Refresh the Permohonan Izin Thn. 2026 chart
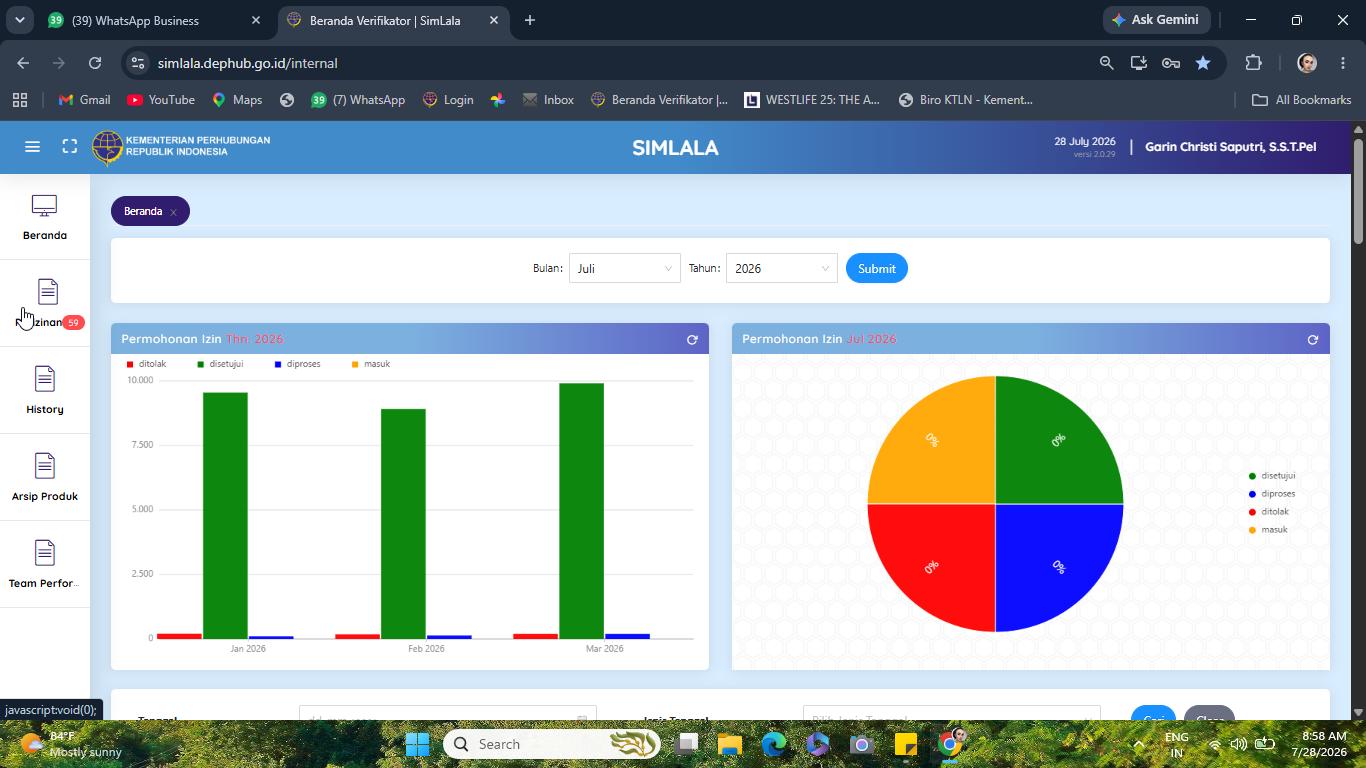This screenshot has height=768, width=1366. pos(692,340)
